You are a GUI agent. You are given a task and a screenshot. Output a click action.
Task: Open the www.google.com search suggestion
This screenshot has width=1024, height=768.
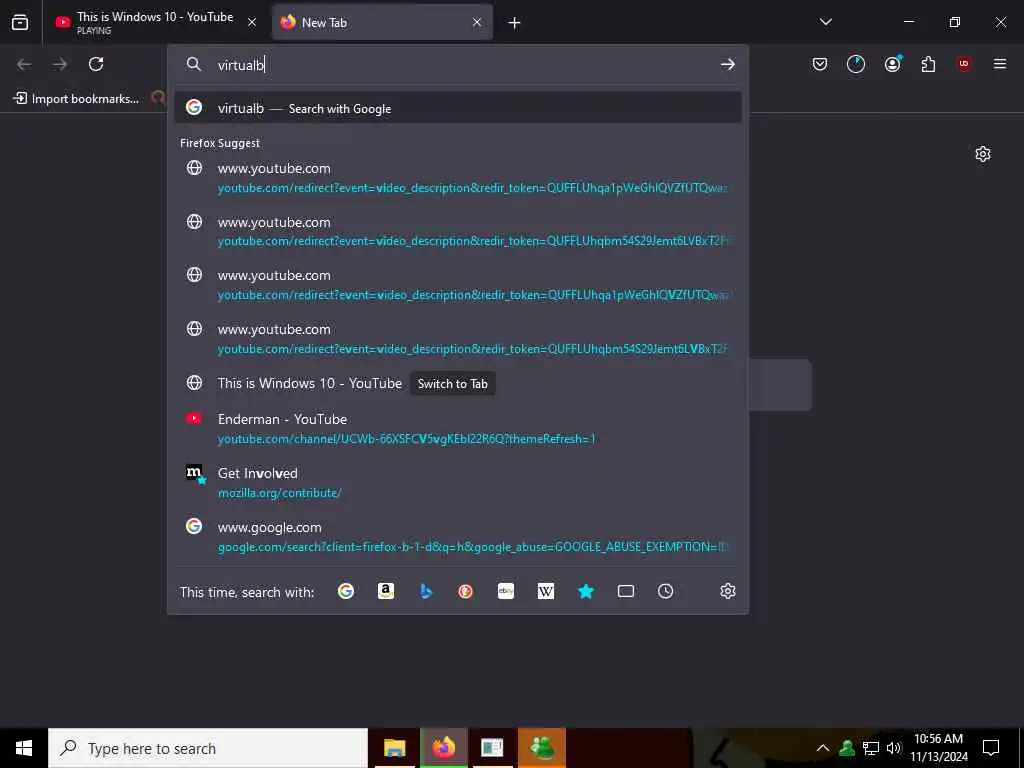pos(458,536)
